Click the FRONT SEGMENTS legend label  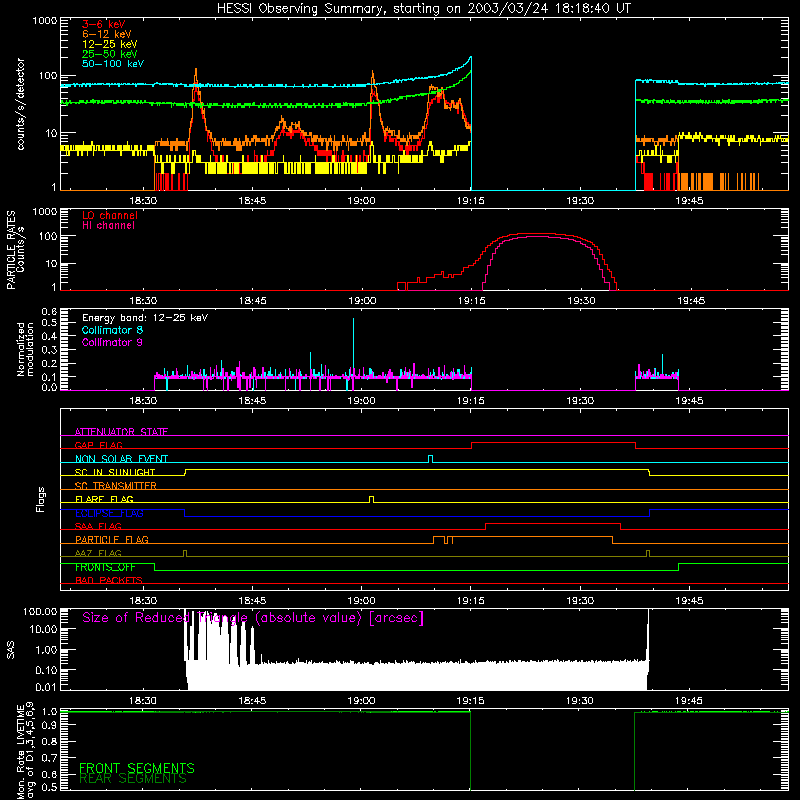[137, 768]
